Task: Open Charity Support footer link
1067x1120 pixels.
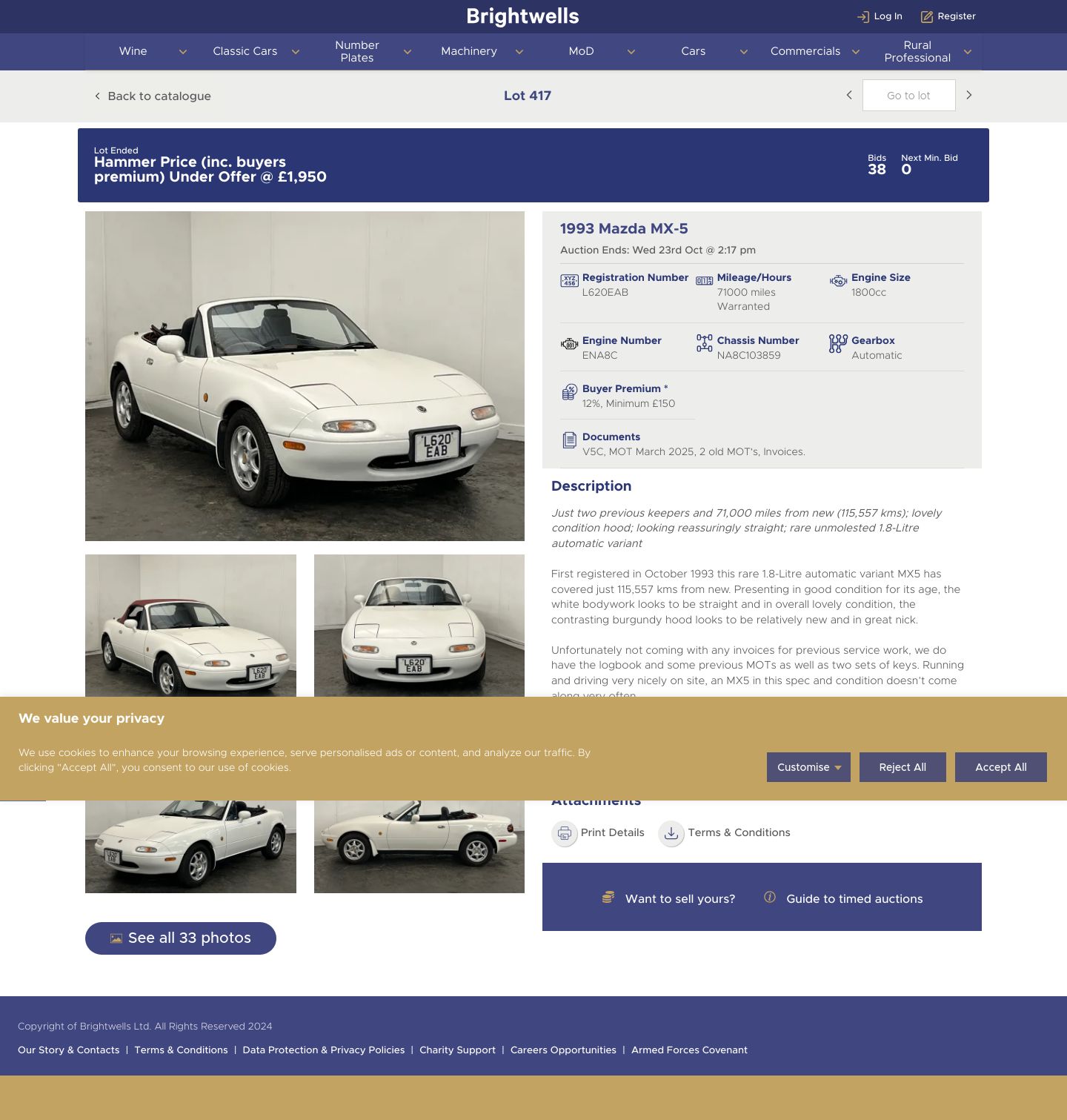Action: pos(457,1050)
